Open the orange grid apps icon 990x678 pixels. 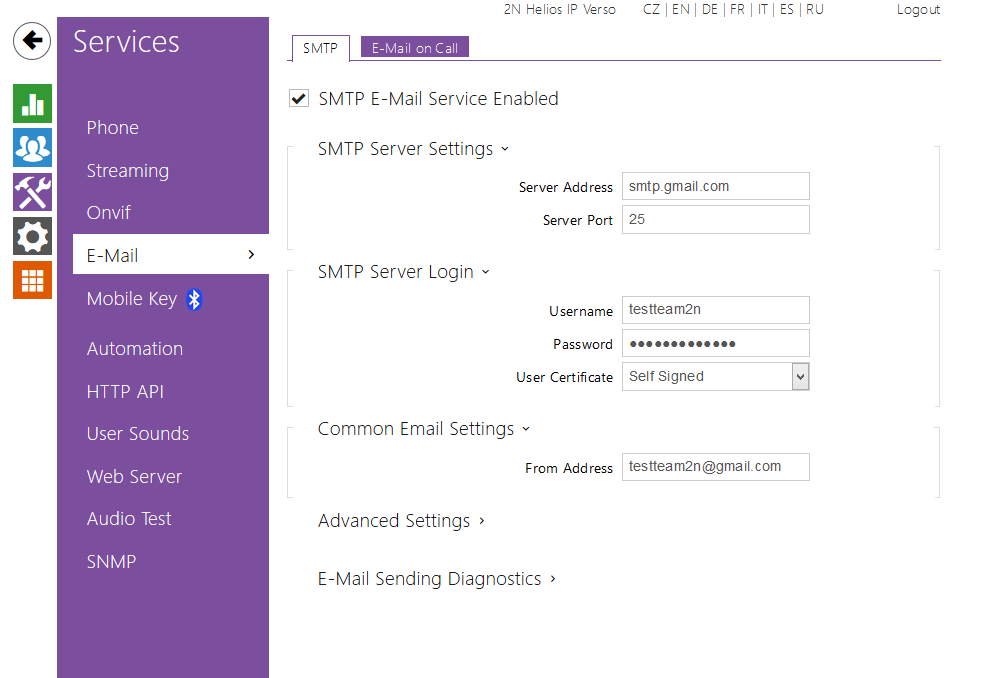[32, 281]
